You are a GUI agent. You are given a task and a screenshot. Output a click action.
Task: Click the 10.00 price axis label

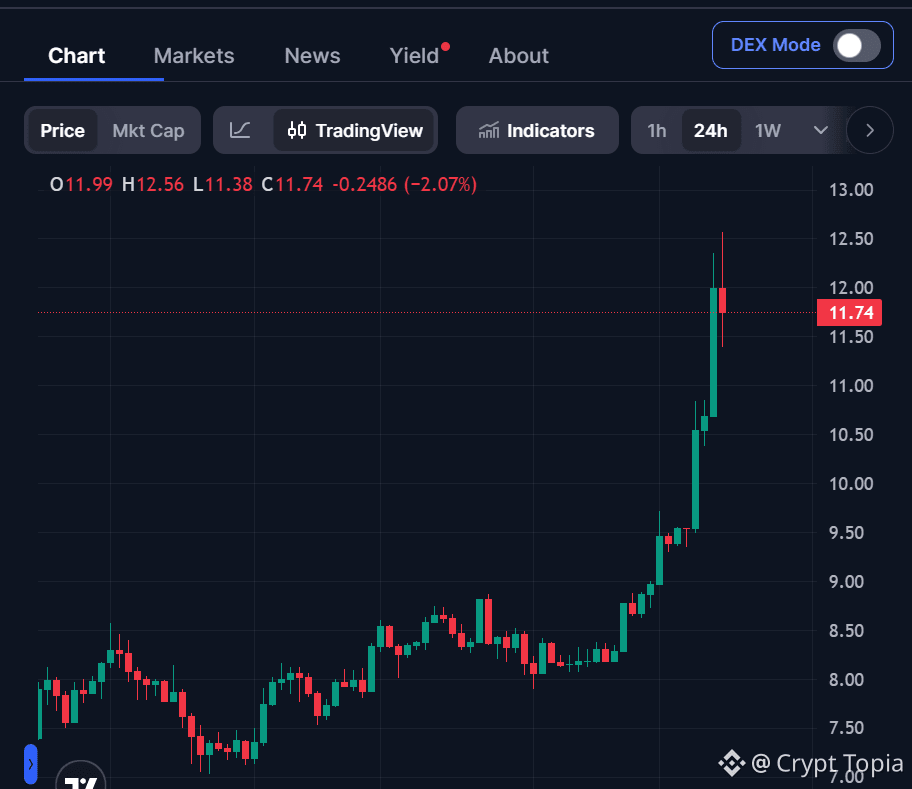851,484
